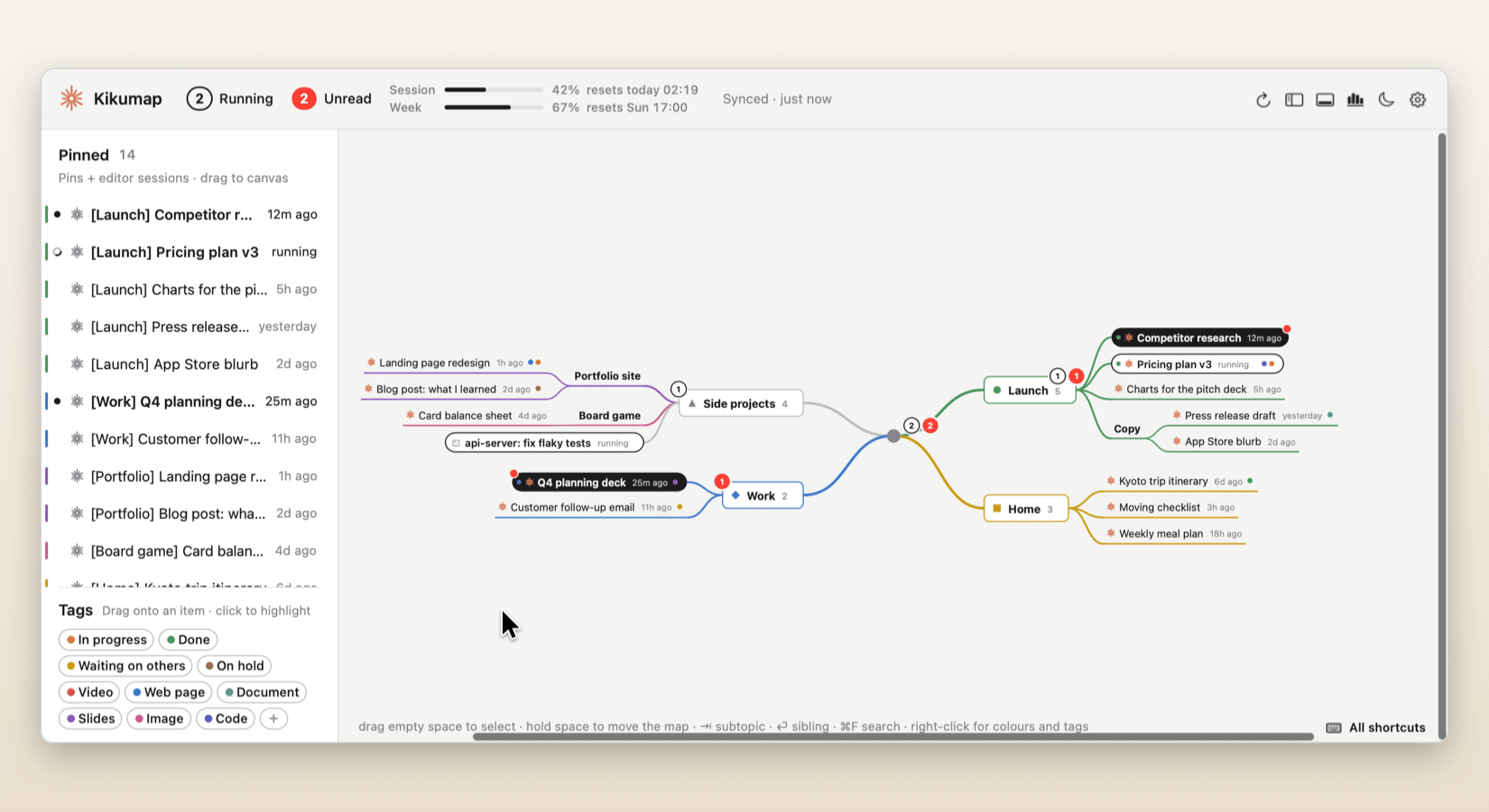Click the circled 1 badge above Side projects
1489x812 pixels.
pos(679,389)
